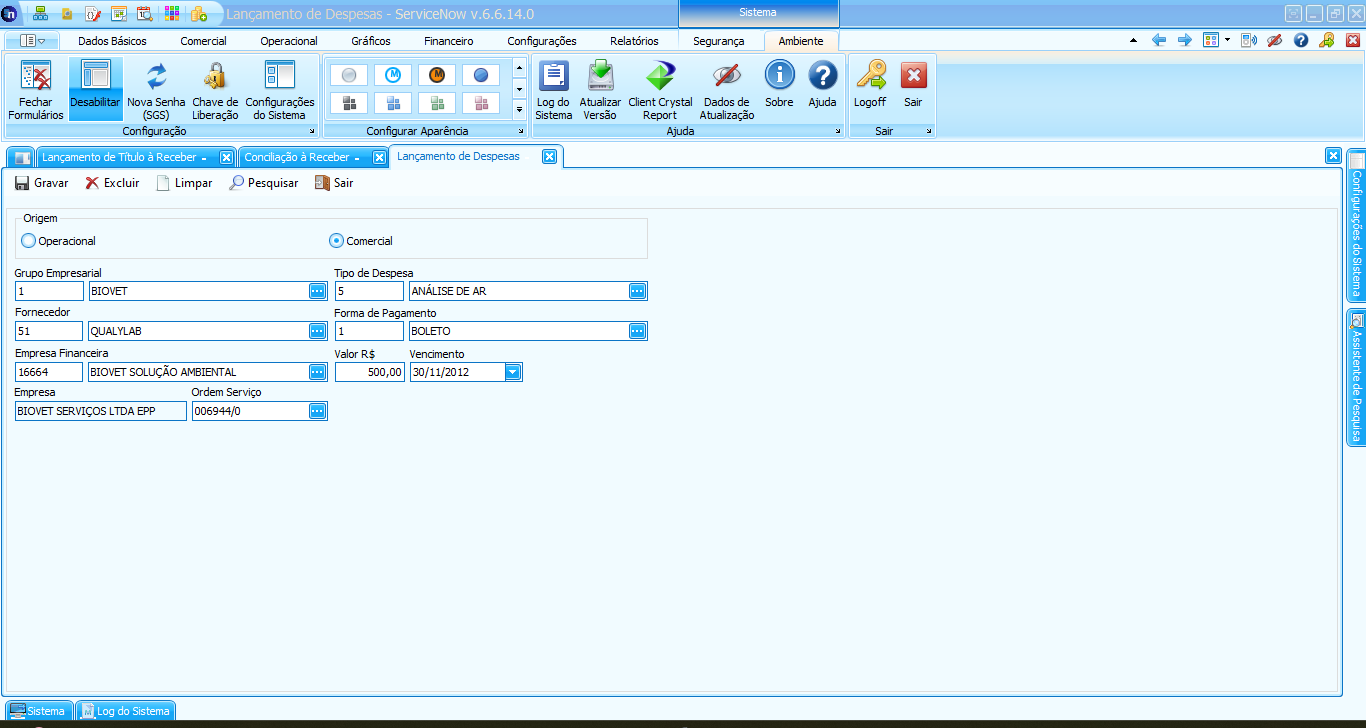
Task: Open Fornecedor lookup ellipsis button
Action: (317, 331)
